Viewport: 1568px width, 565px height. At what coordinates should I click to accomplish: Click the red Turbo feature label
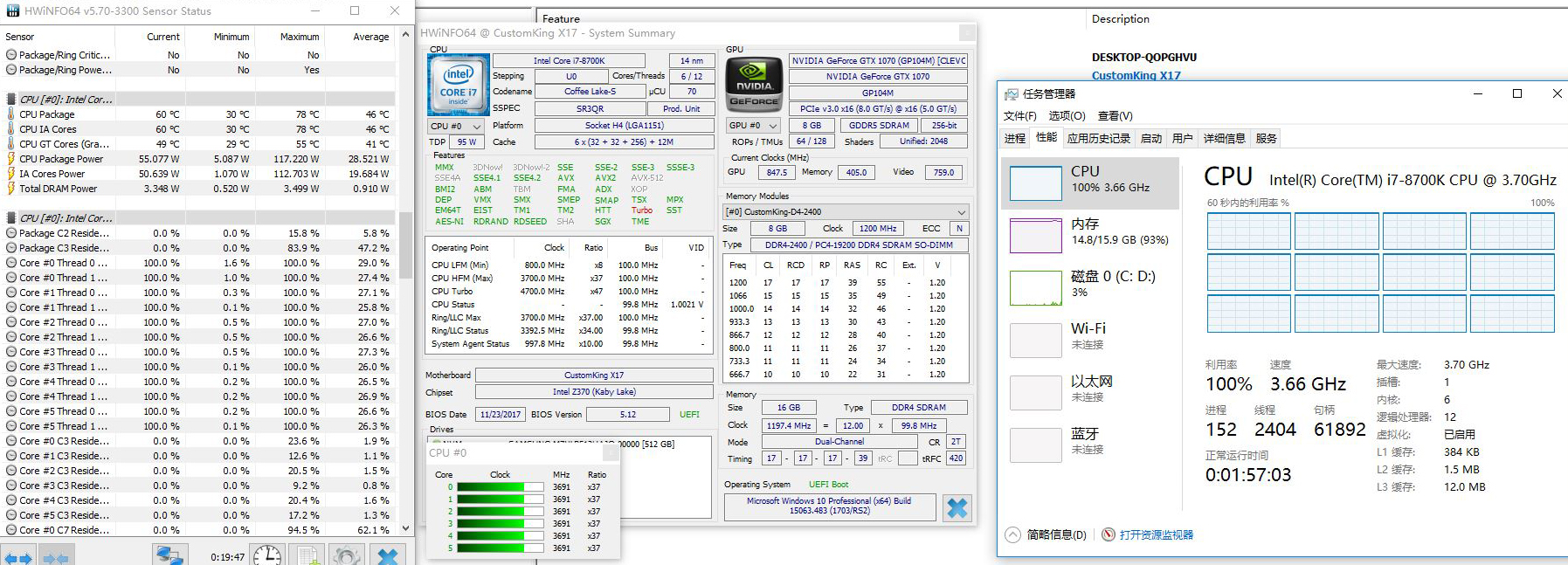(x=642, y=210)
